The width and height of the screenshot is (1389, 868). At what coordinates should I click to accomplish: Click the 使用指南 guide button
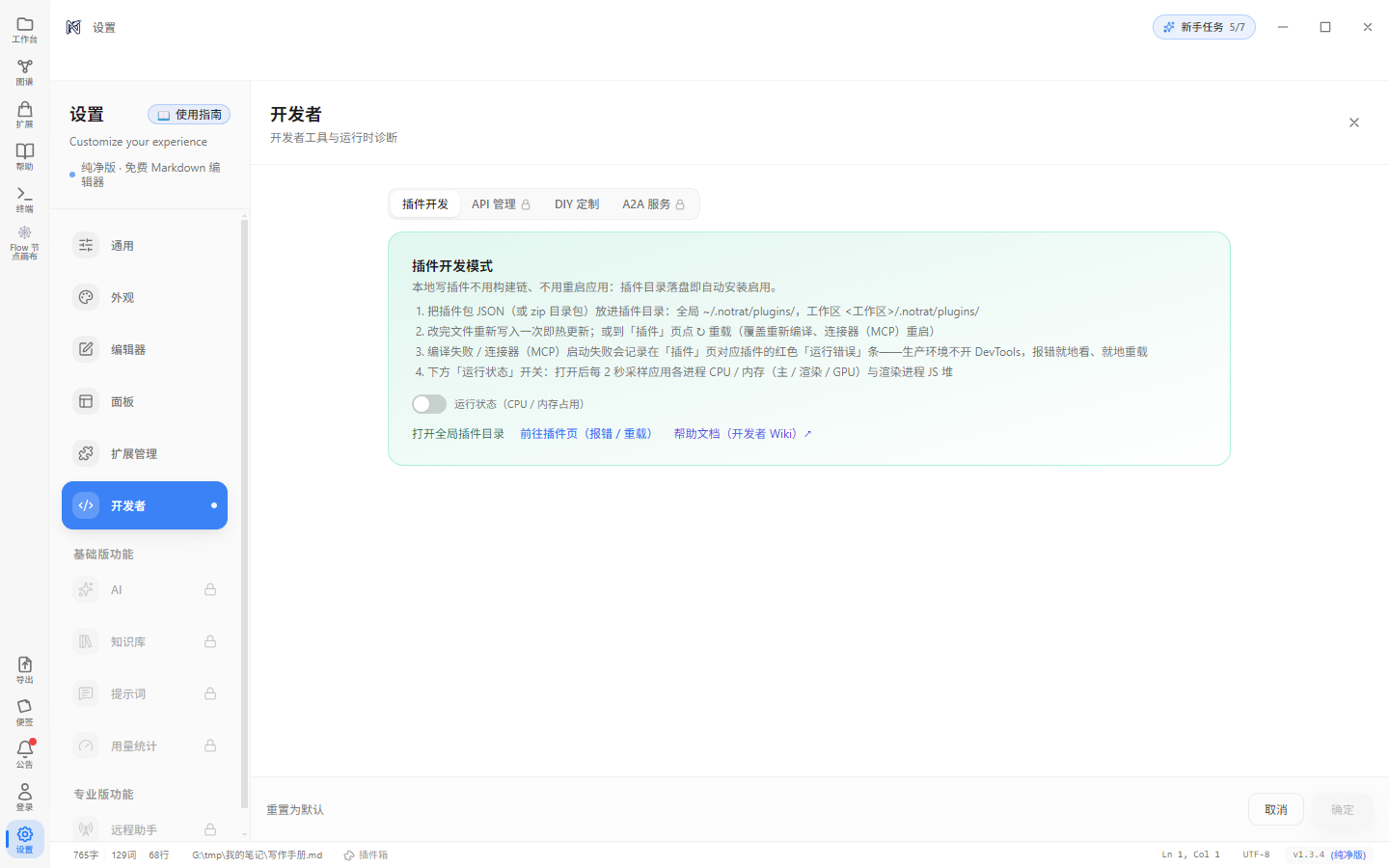tap(189, 115)
